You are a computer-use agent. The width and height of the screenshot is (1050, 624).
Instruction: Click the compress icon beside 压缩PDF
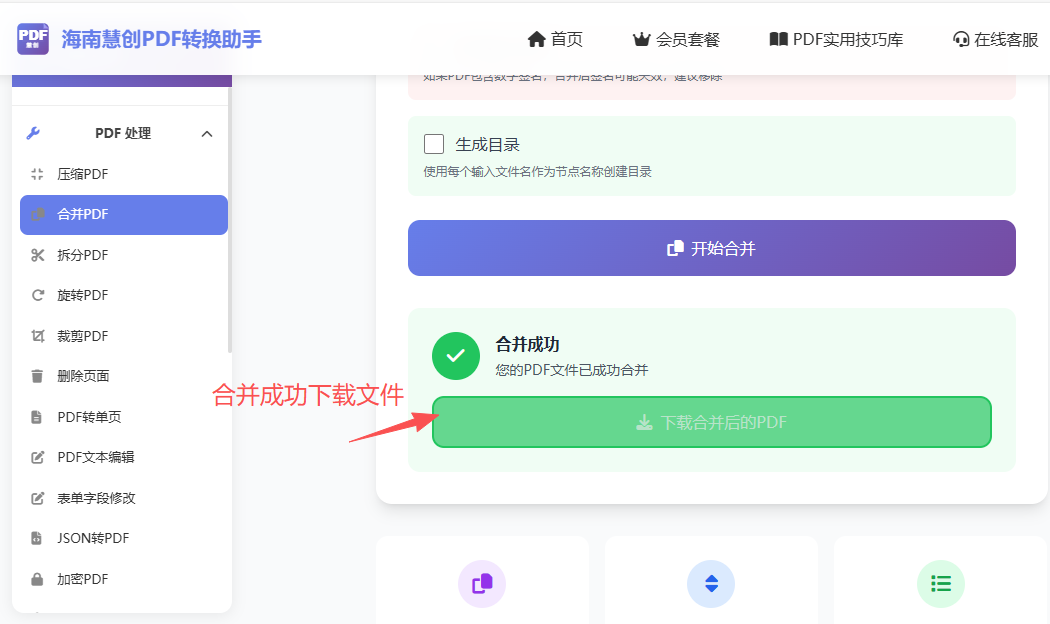coord(38,174)
